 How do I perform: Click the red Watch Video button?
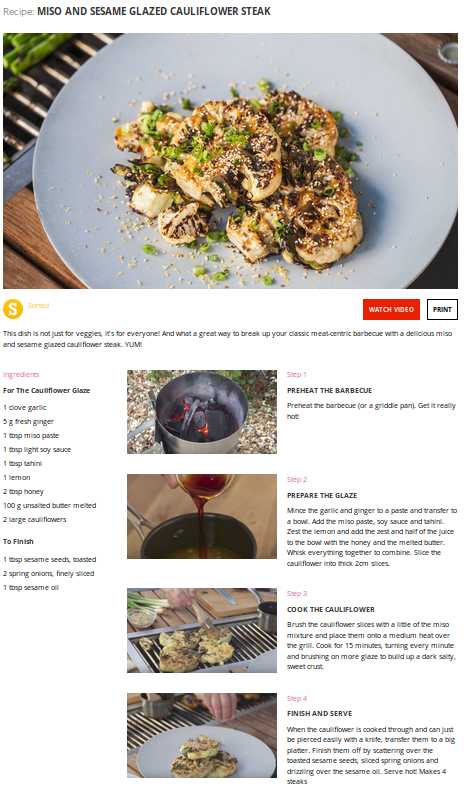[x=391, y=309]
